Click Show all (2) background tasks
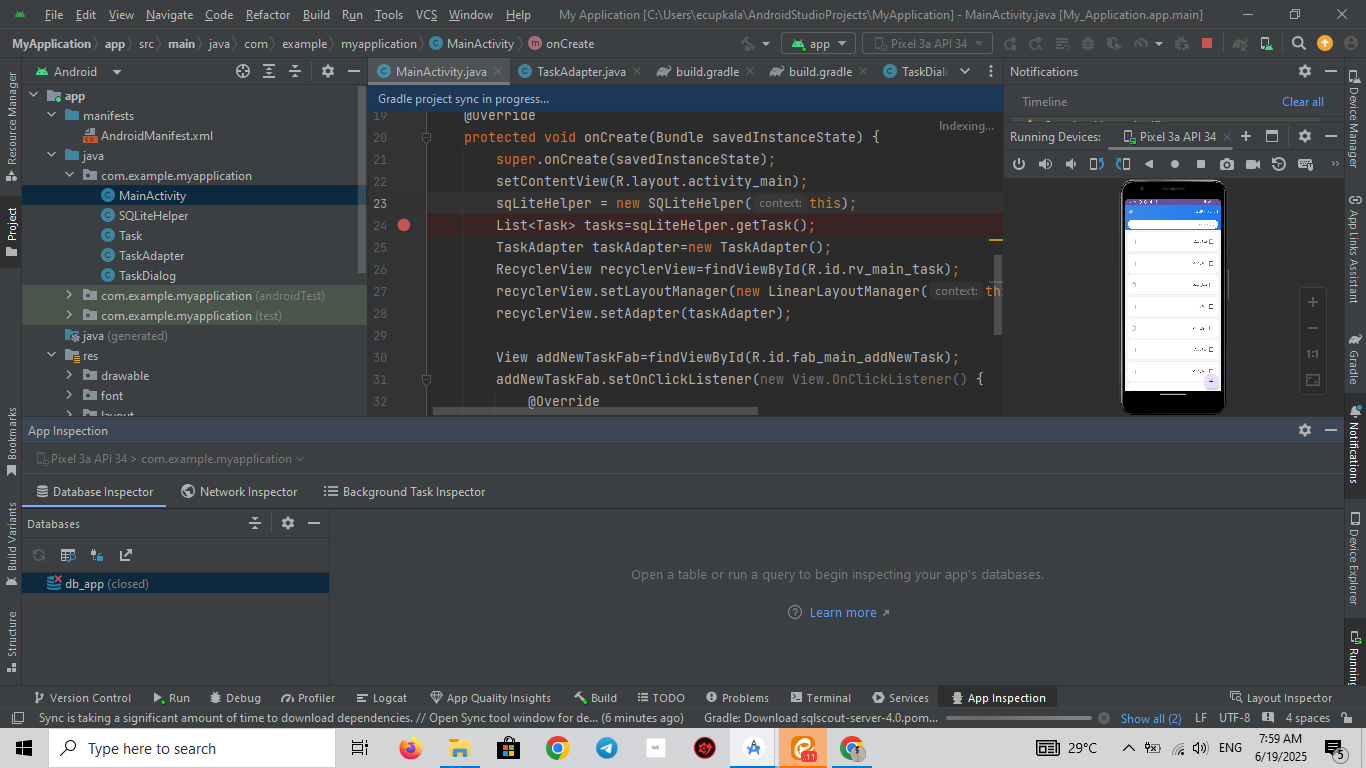 click(1151, 718)
